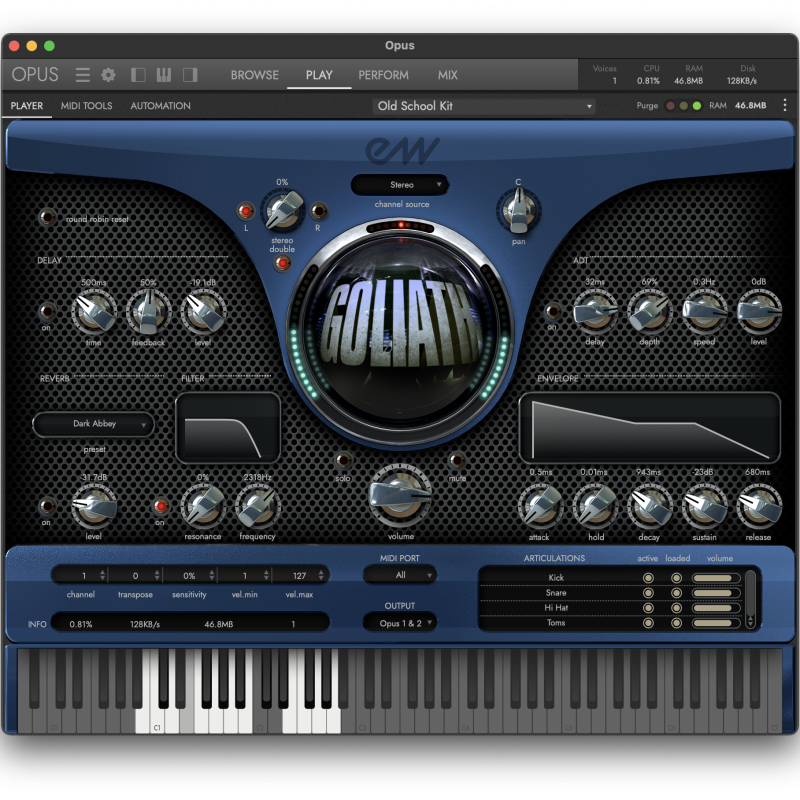Click the envelope decay knob

click(x=649, y=507)
